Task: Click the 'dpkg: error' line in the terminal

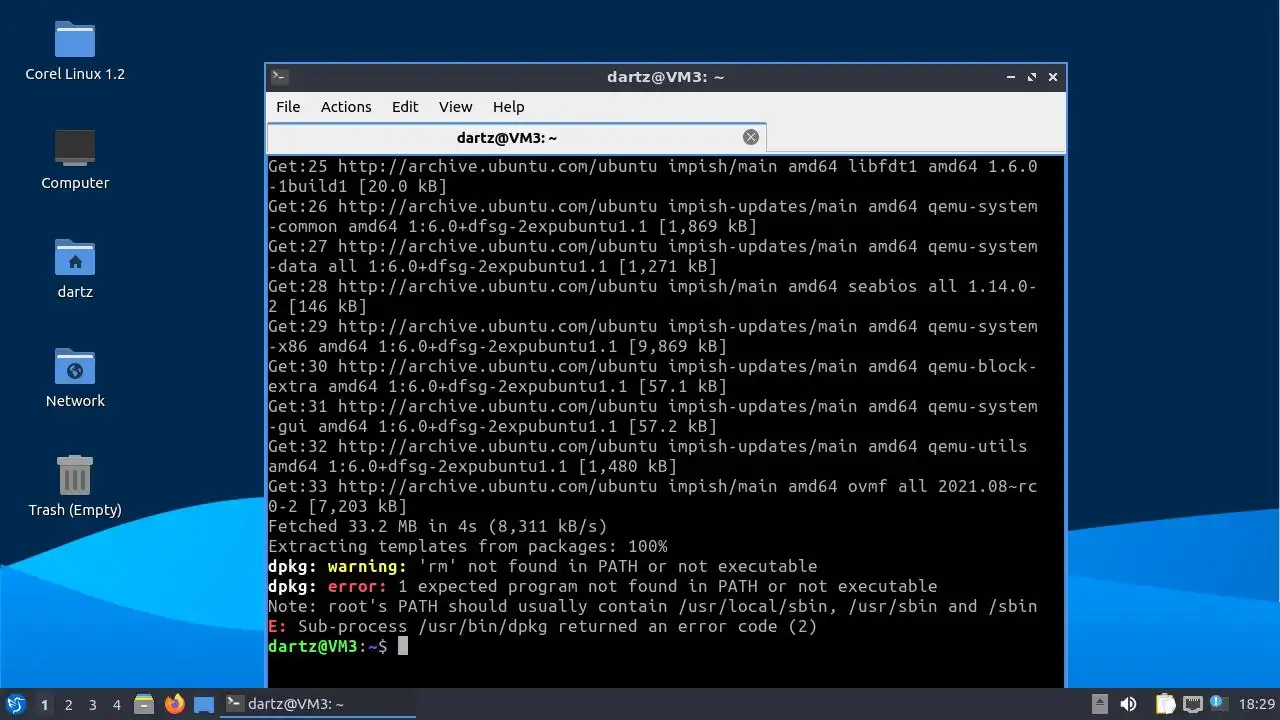Action: (603, 586)
